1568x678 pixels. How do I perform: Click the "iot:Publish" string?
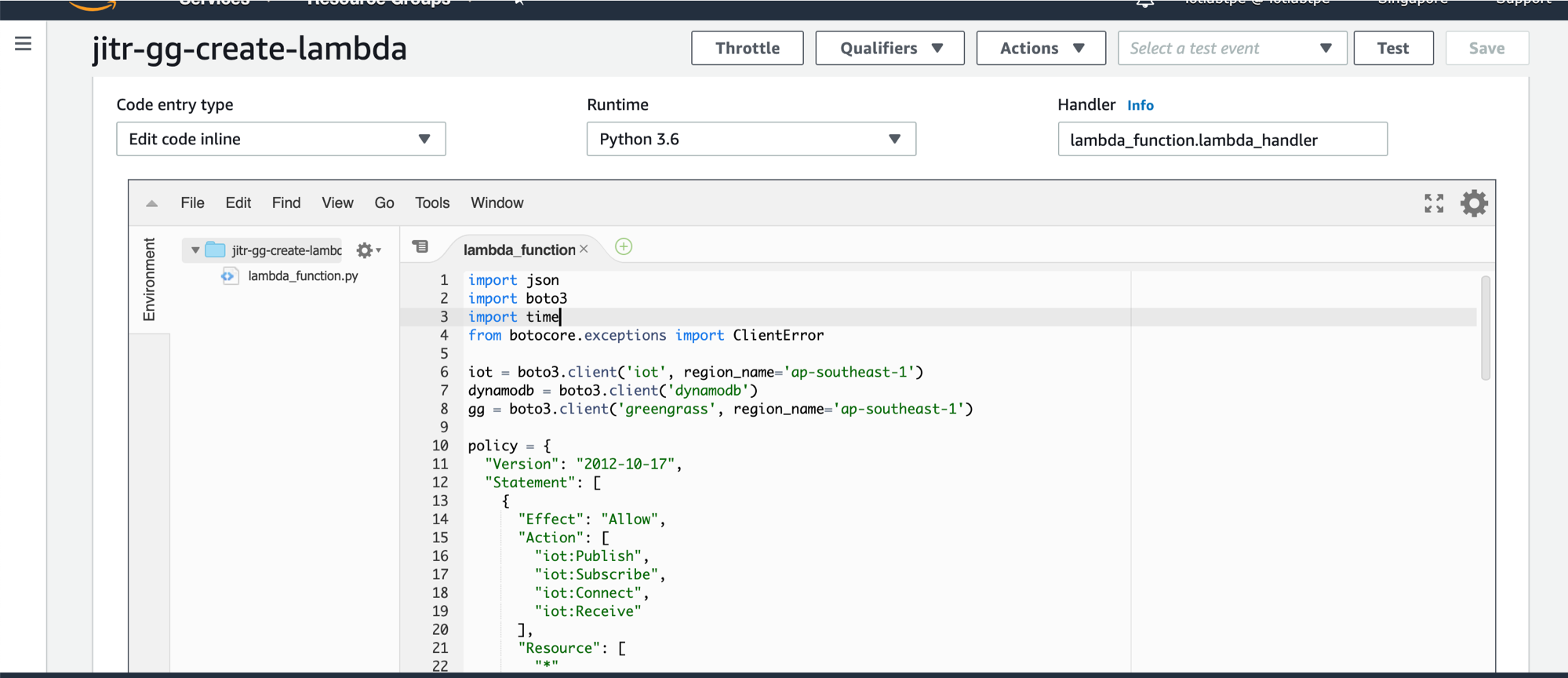(588, 556)
